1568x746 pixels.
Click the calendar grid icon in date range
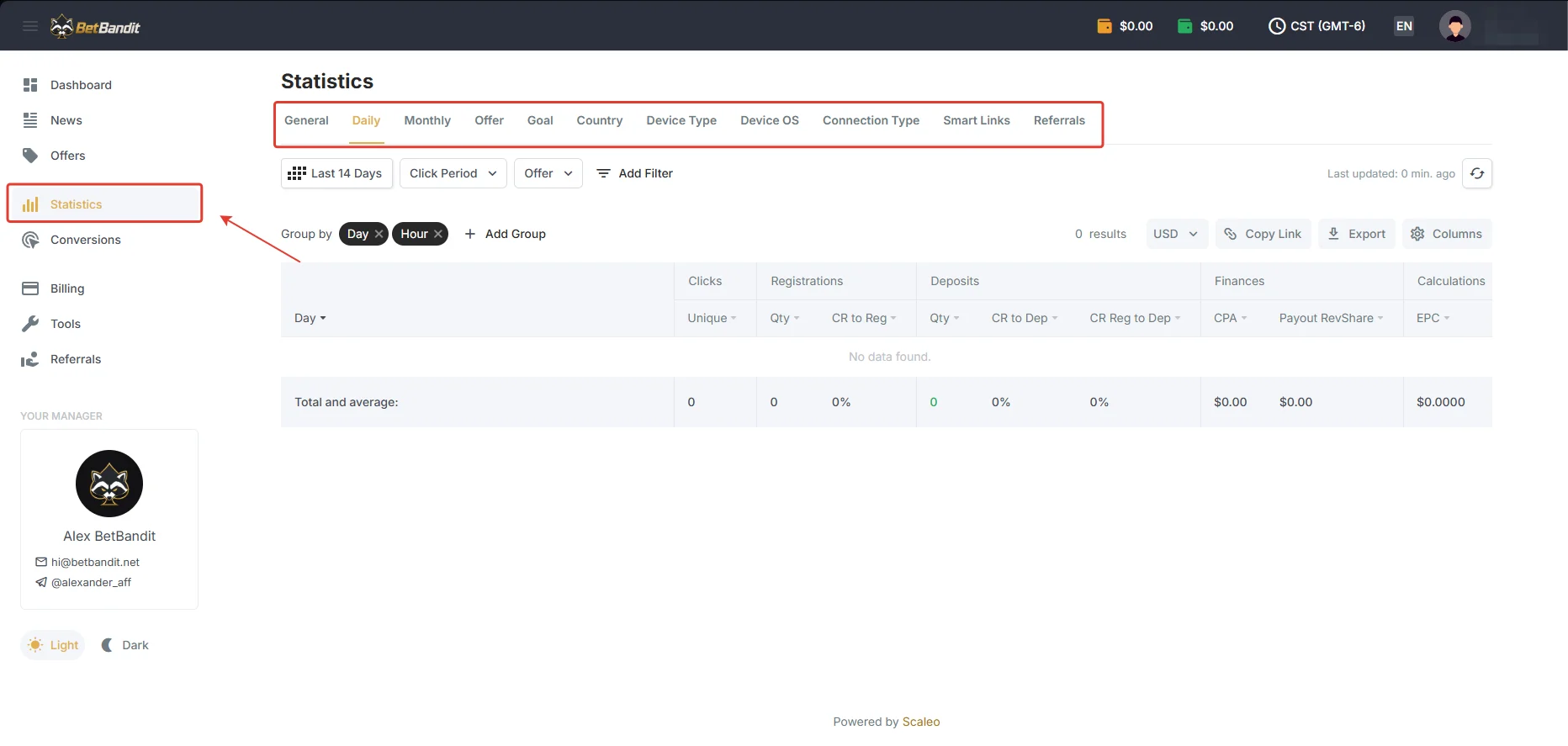[296, 173]
